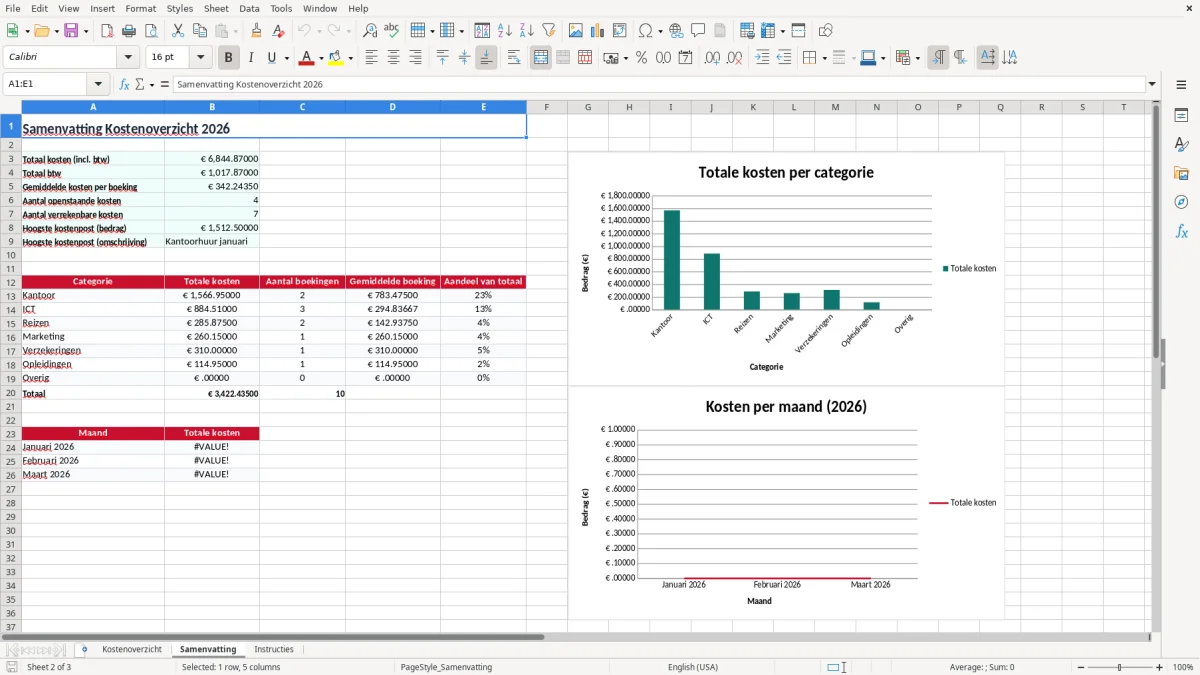
Task: Toggle Align Left
Action: (x=372, y=58)
